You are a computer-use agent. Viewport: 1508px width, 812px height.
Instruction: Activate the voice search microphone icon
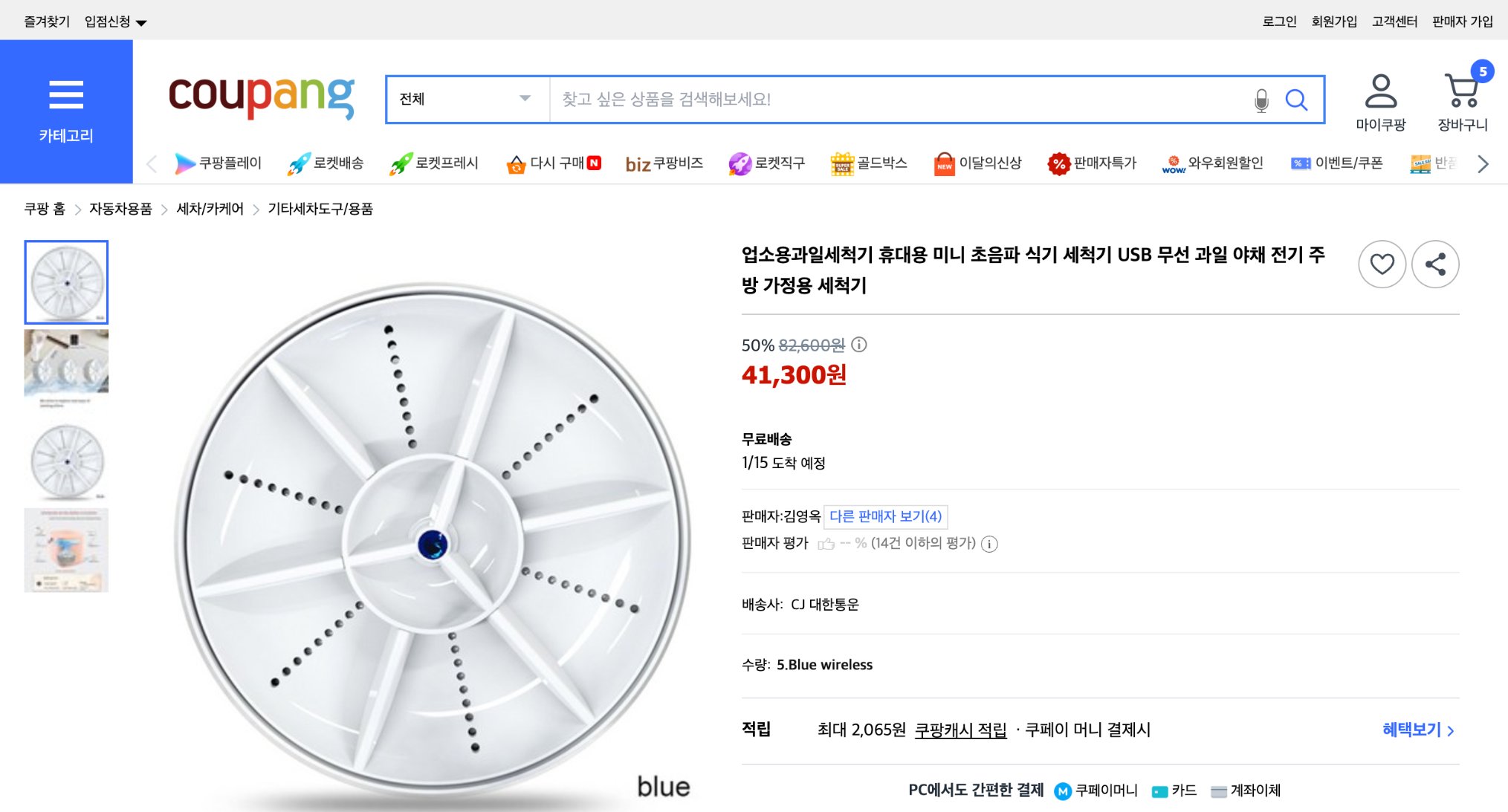[1260, 99]
